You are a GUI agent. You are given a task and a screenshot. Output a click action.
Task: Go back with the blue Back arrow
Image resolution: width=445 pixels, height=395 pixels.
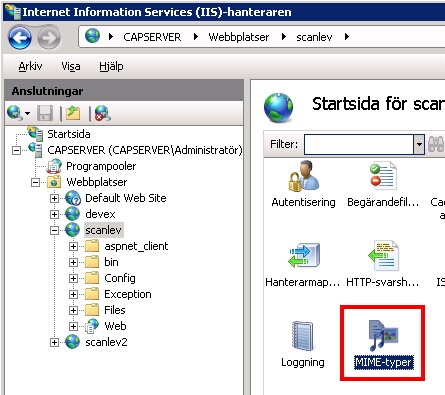[x=20, y=38]
